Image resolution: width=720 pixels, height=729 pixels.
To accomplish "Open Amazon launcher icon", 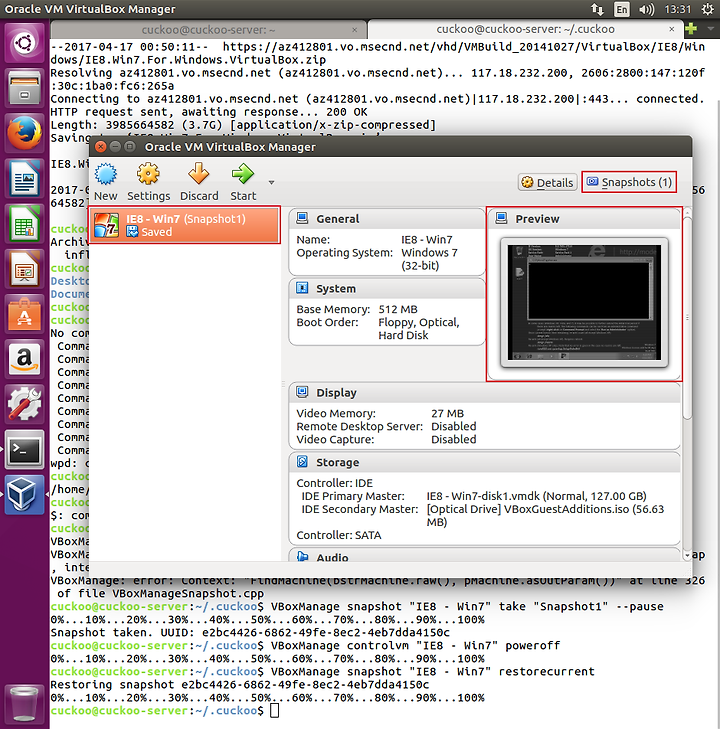I will coord(24,359).
